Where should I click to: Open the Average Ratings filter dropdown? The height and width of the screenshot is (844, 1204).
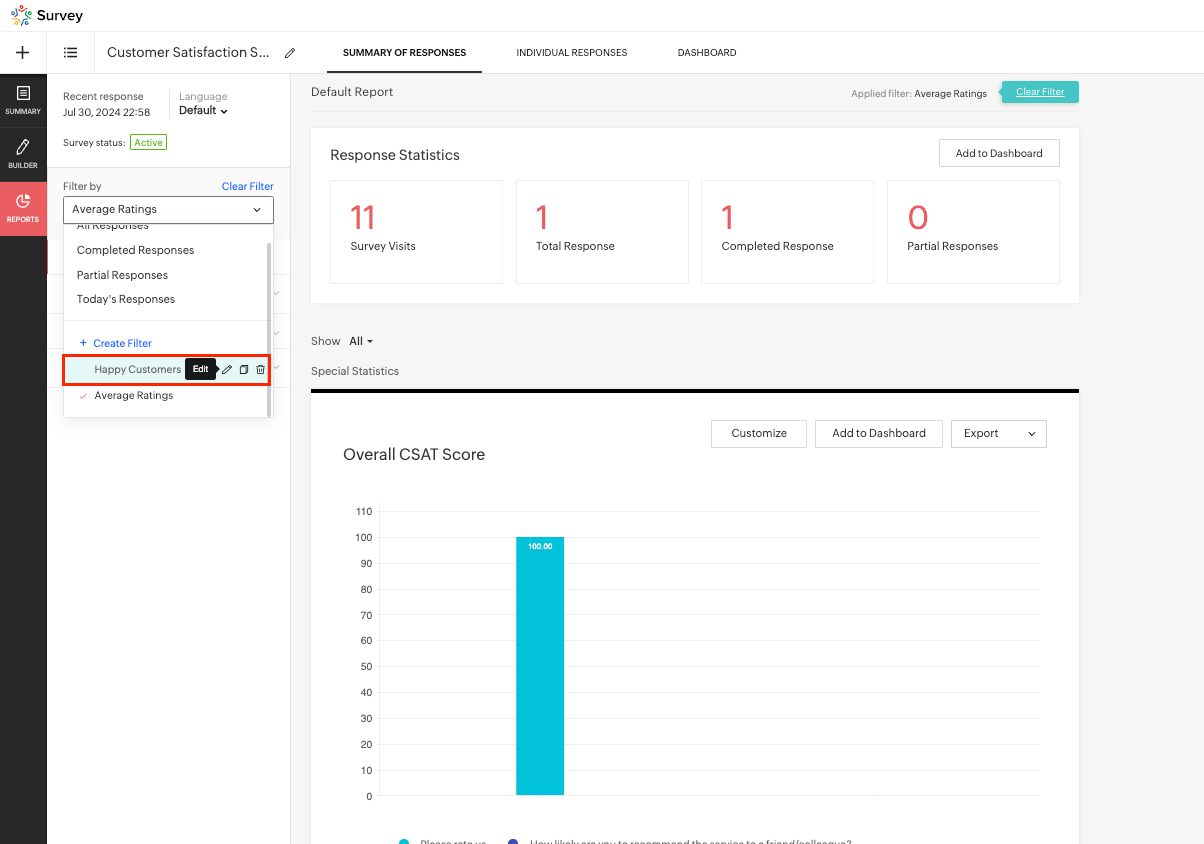pos(168,210)
